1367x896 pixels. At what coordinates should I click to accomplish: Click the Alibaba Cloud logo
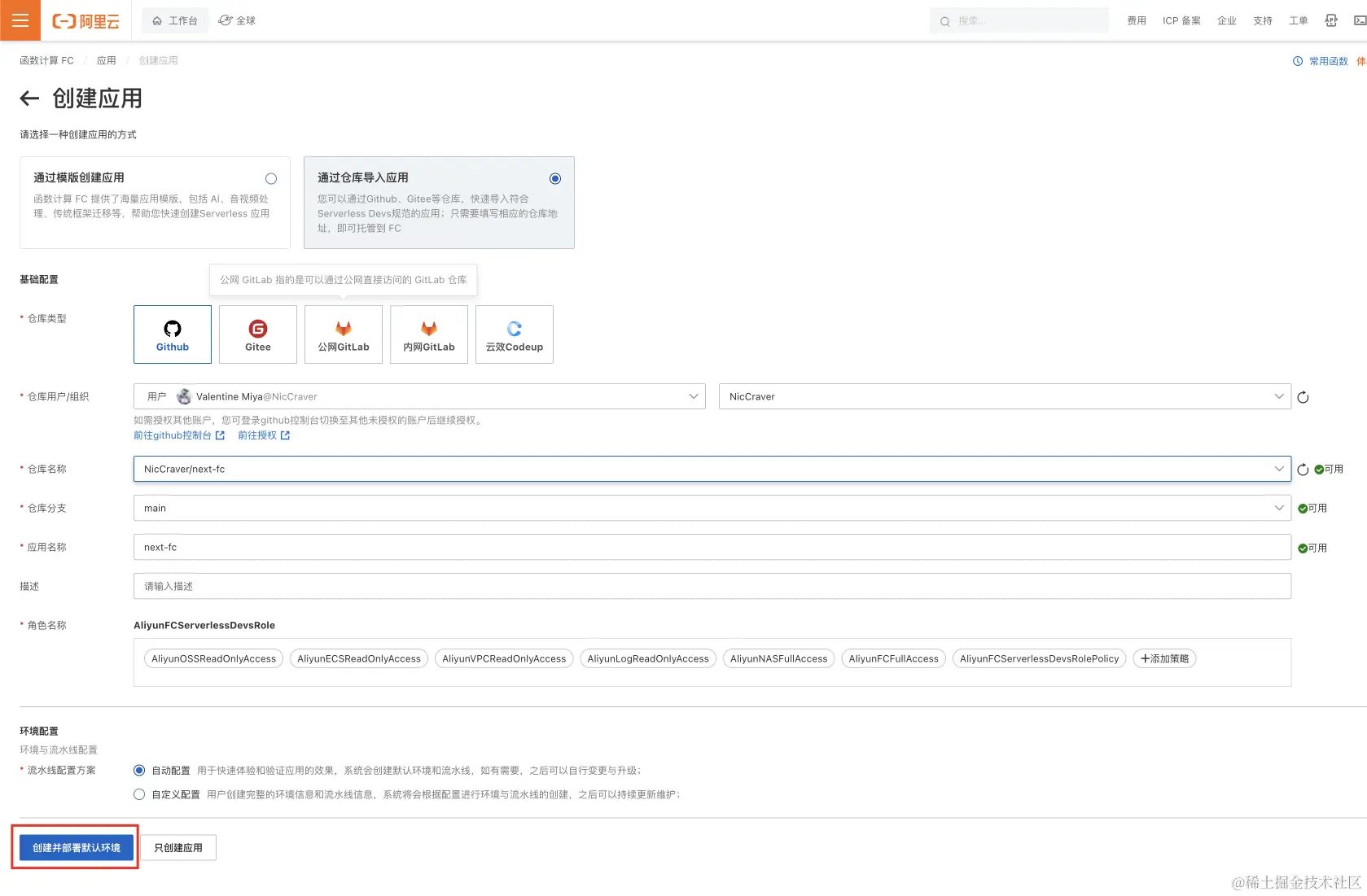coord(85,21)
